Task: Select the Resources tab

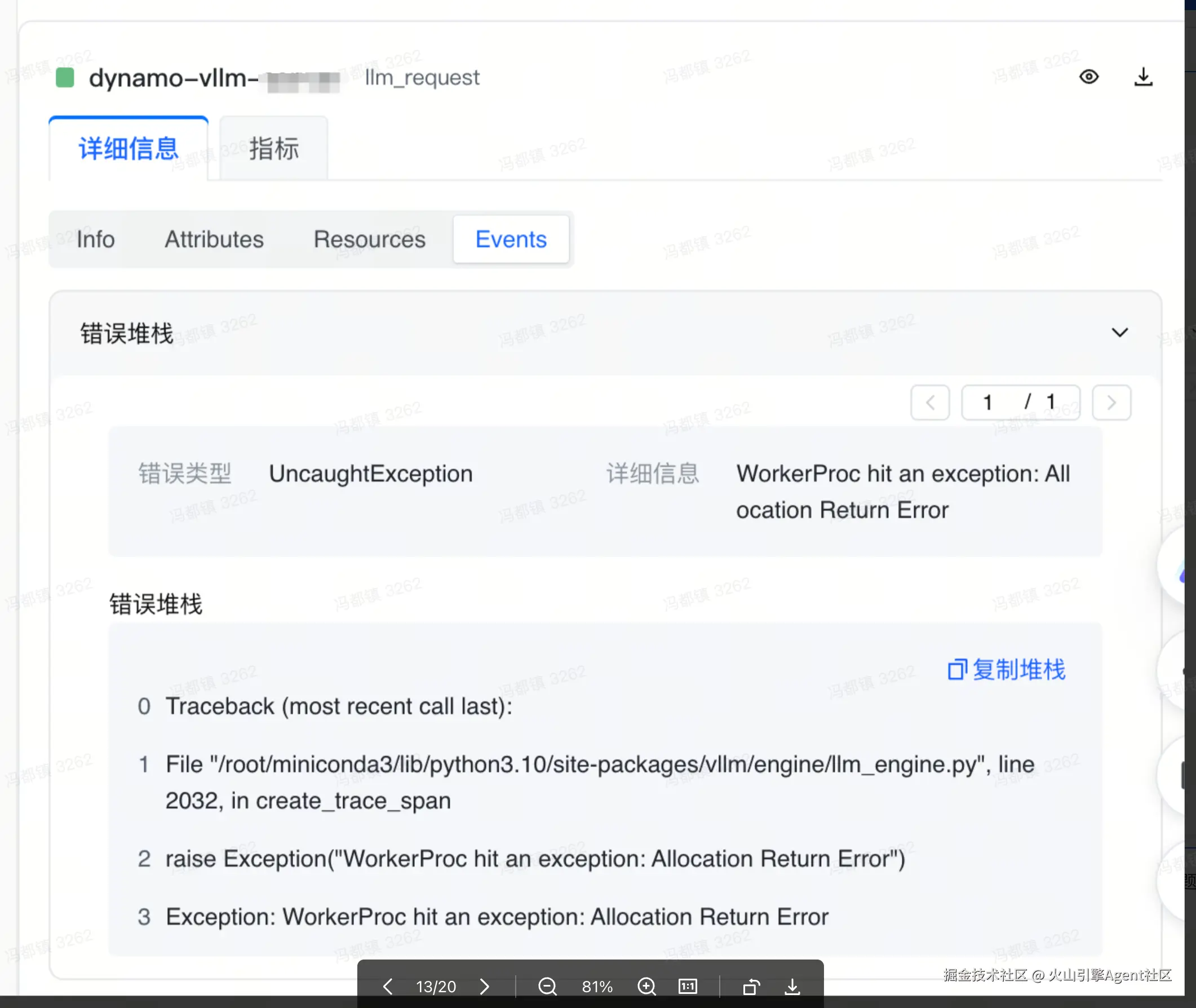Action: (370, 239)
